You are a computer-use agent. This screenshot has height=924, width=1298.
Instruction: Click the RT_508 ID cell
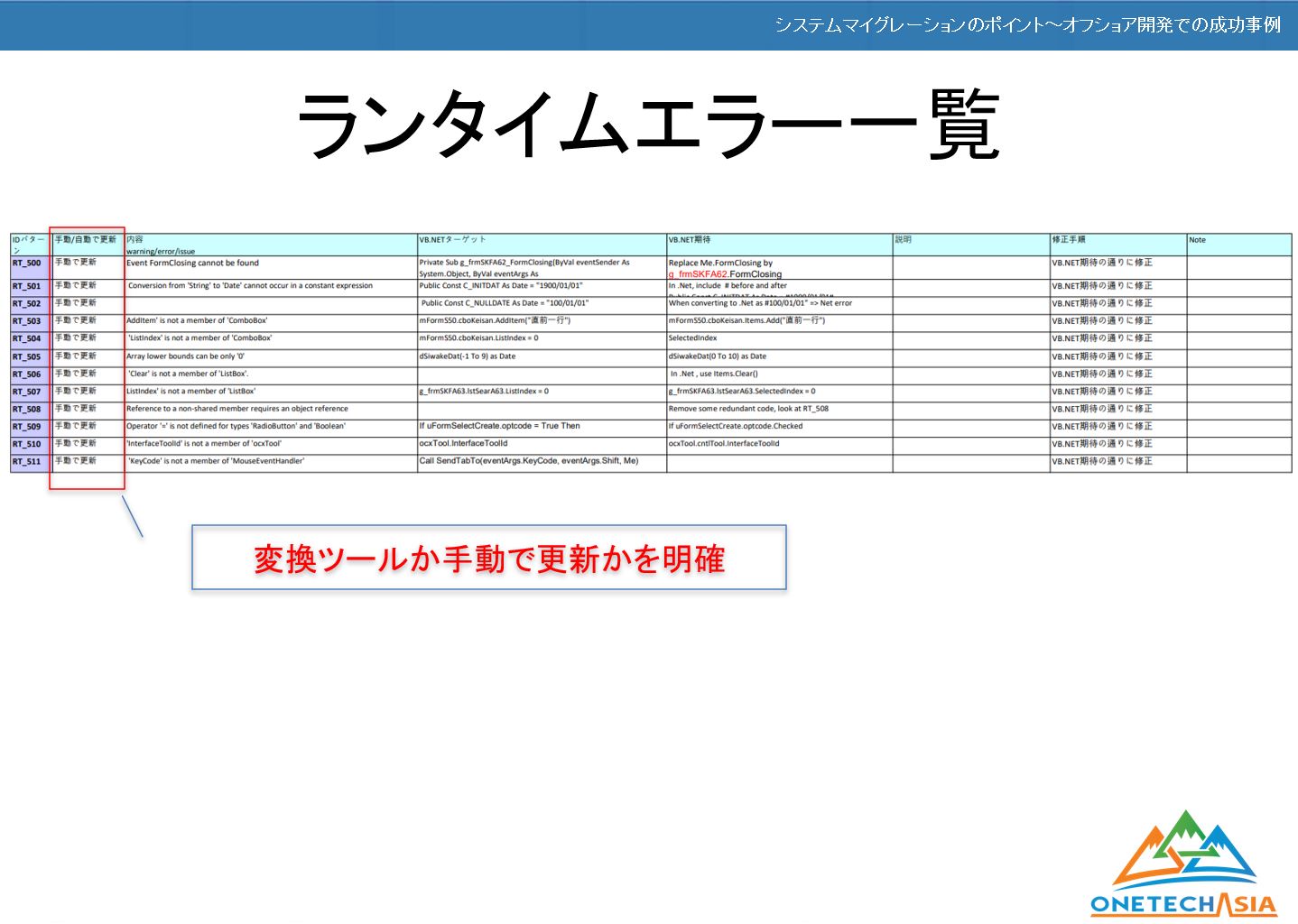pyautogui.click(x=31, y=410)
